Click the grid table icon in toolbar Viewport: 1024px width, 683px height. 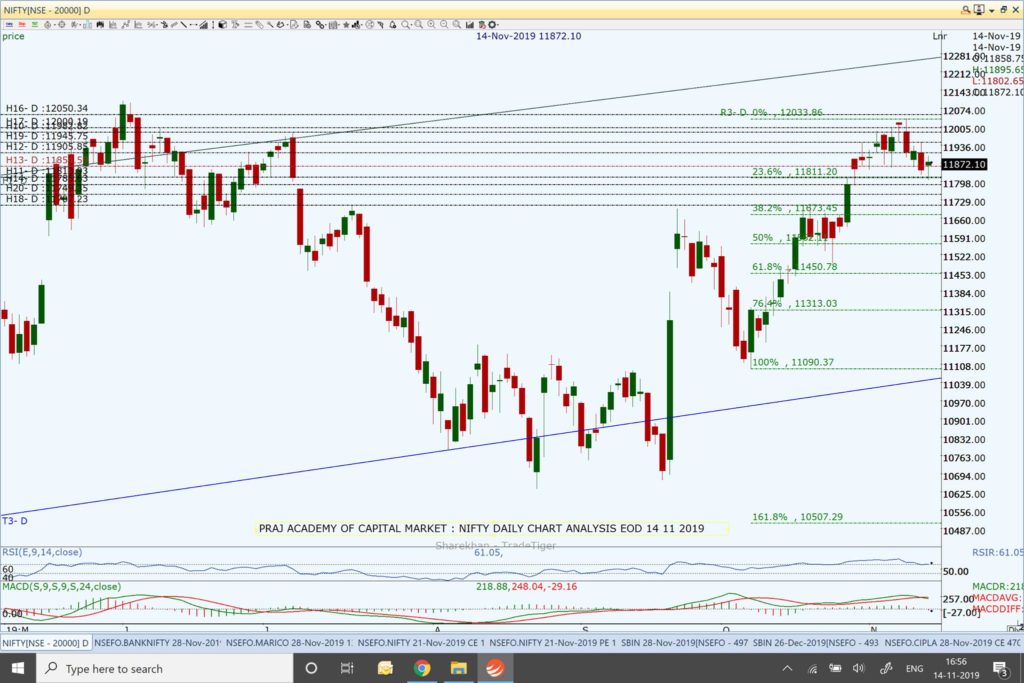[332, 25]
